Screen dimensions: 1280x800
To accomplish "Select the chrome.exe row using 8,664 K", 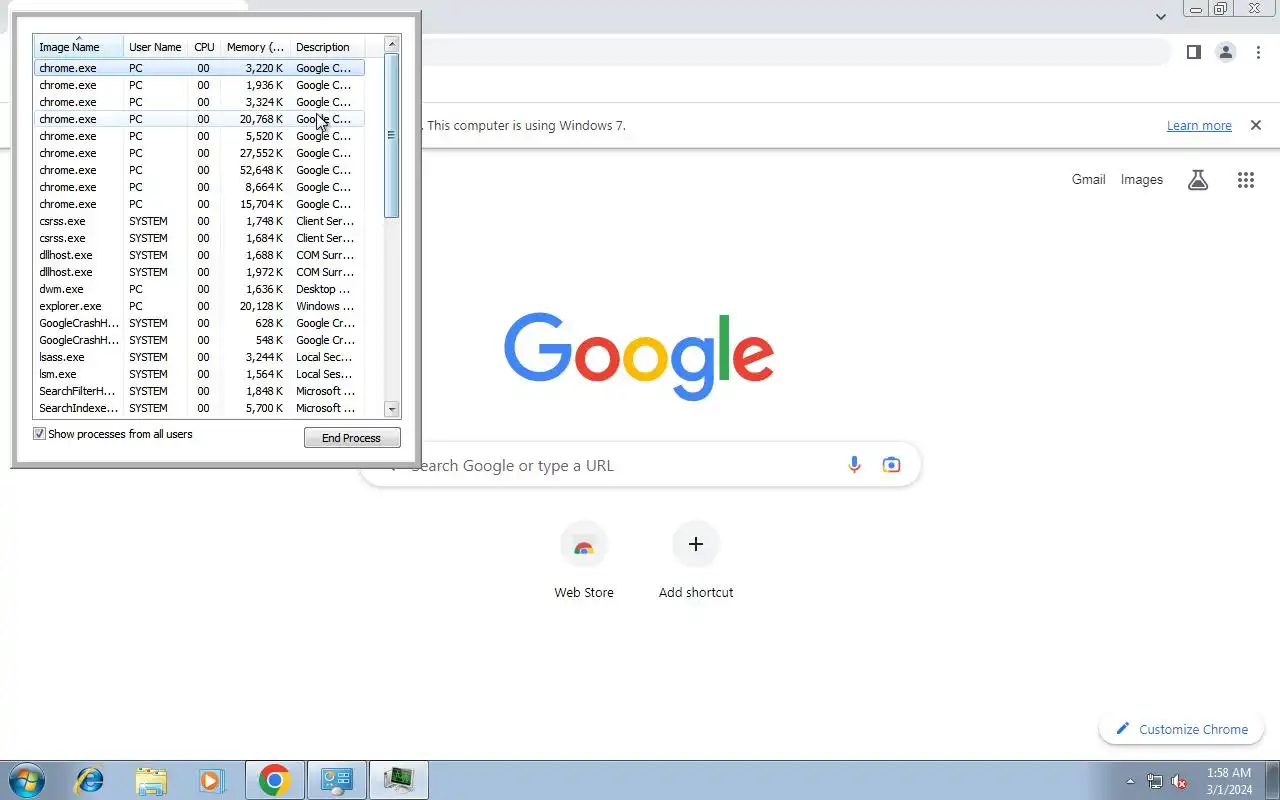I will pyautogui.click(x=199, y=187).
